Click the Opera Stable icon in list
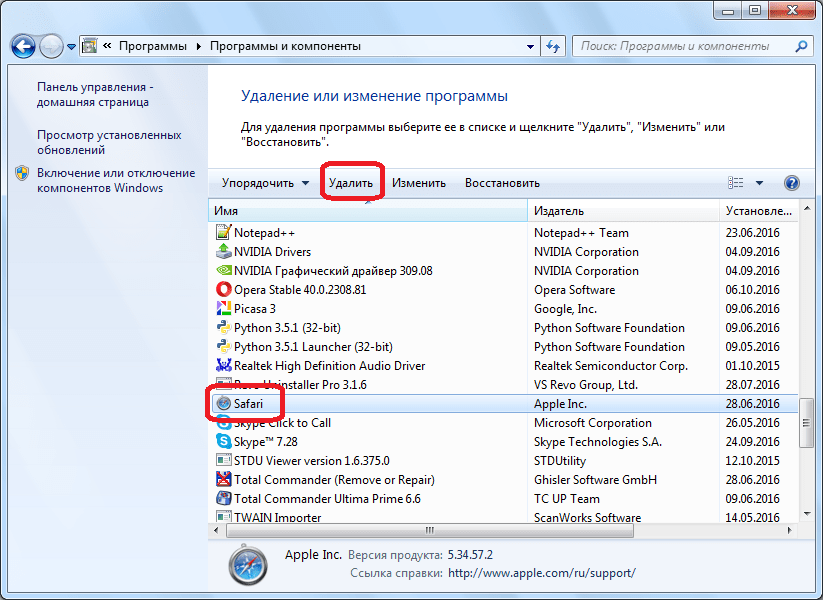 [223, 290]
